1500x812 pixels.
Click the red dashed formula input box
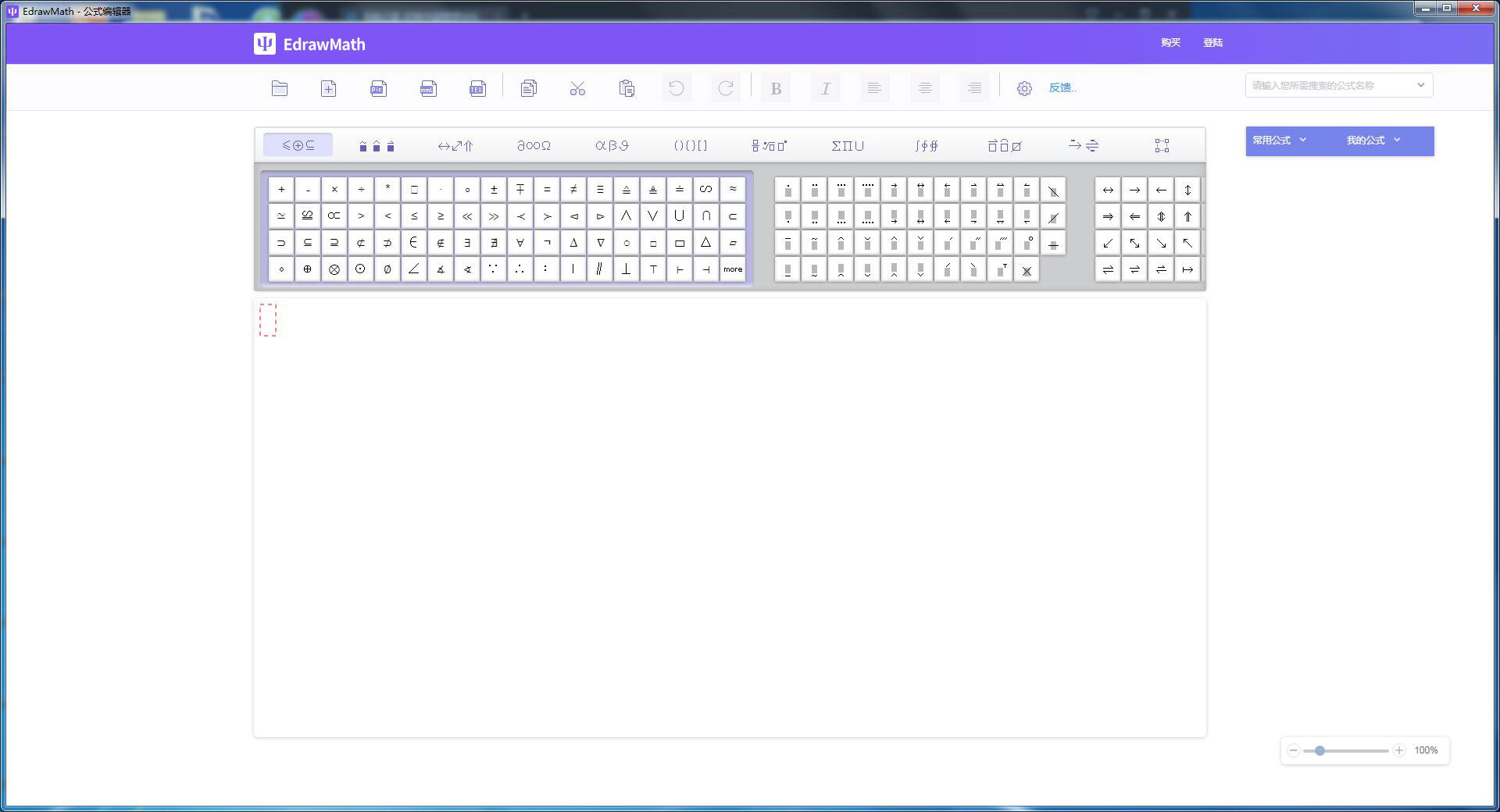(268, 320)
